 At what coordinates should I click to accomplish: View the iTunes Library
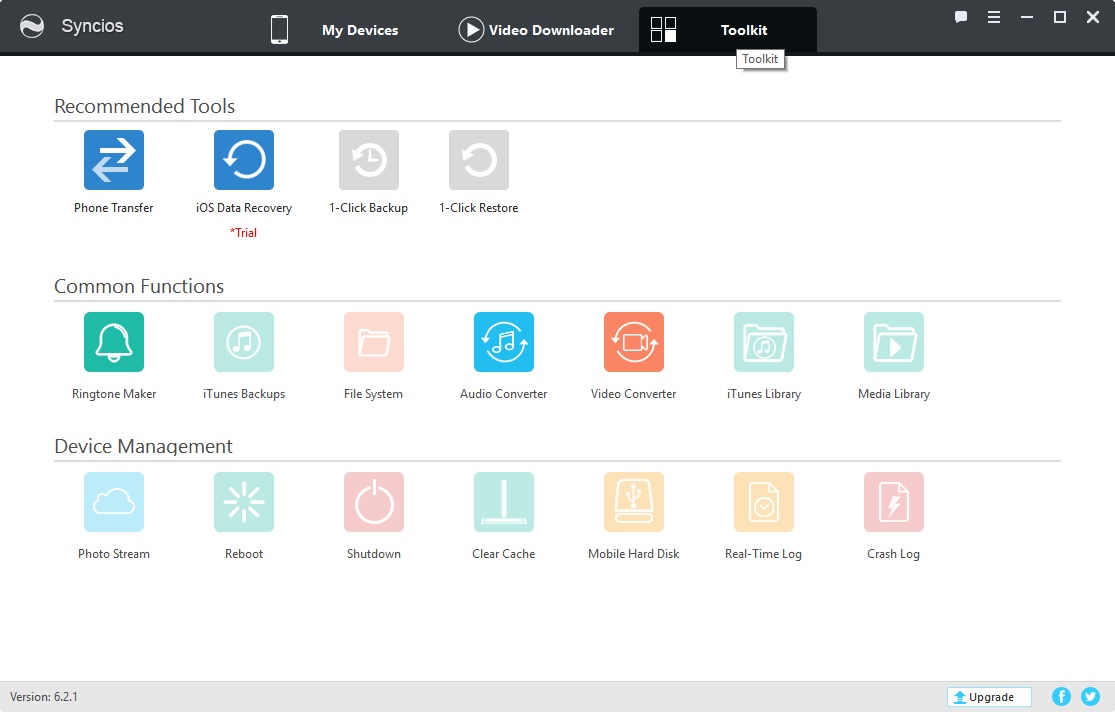[x=763, y=341]
